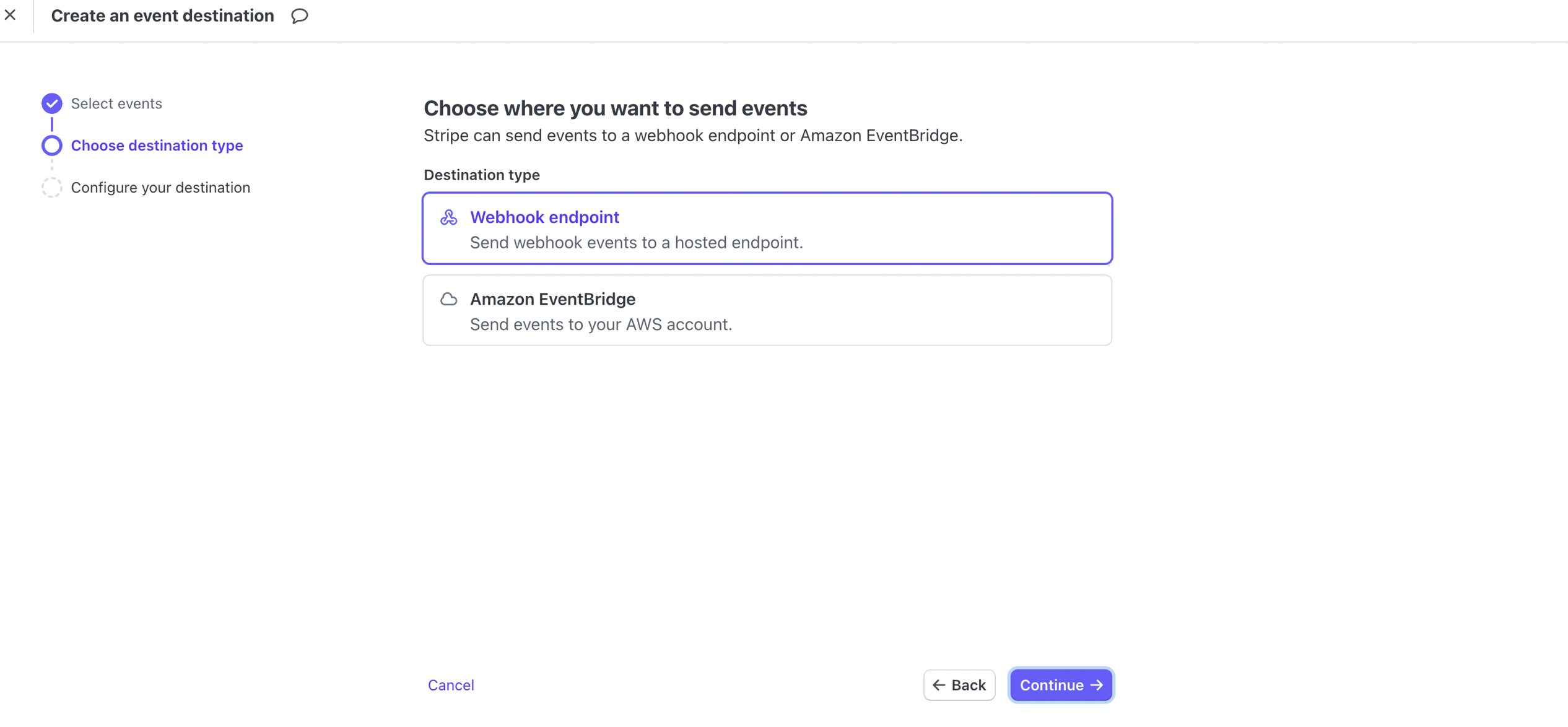Click the right arrow inside the Continue button
This screenshot has width=1568, height=727.
[1097, 685]
